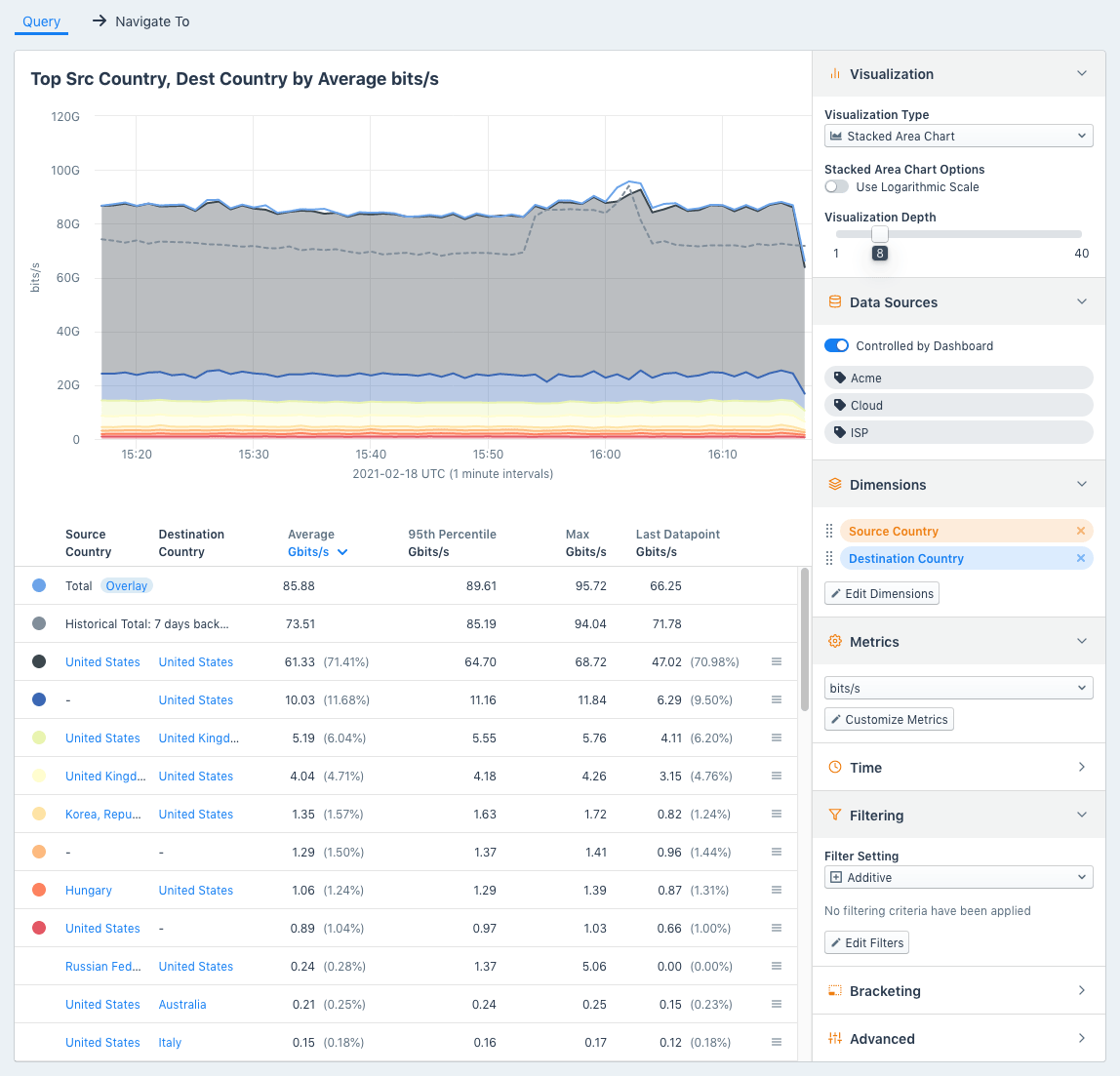Remove the Destination Country dimension chip

click(1079, 558)
